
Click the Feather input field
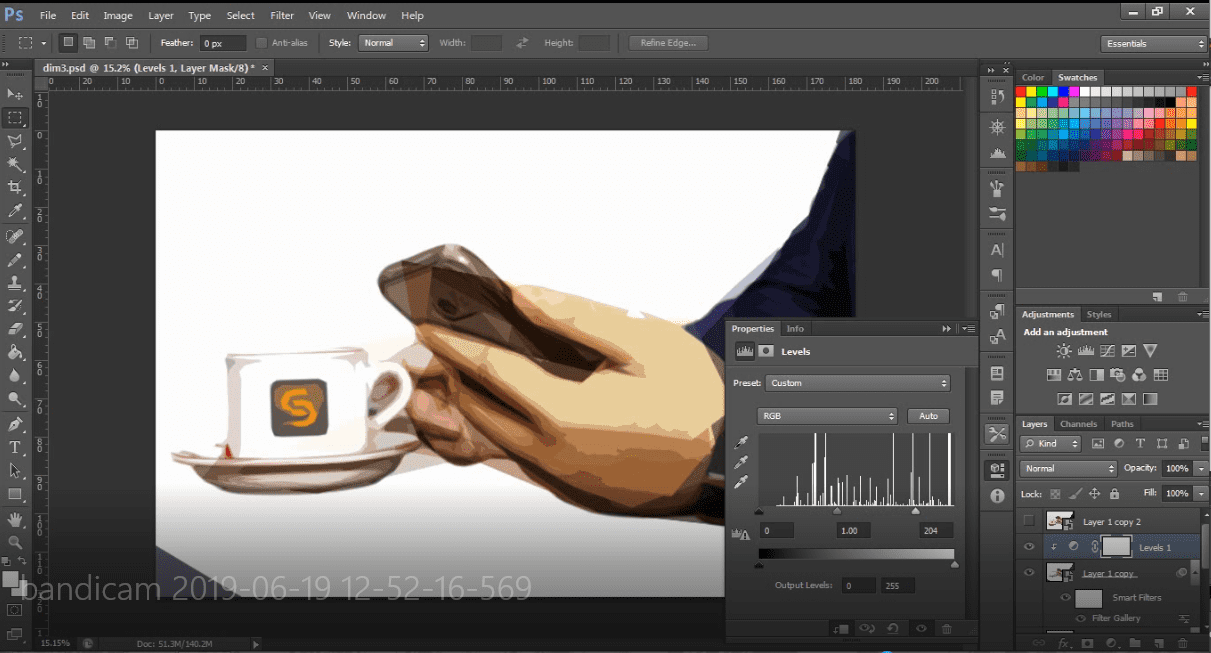pyautogui.click(x=223, y=43)
